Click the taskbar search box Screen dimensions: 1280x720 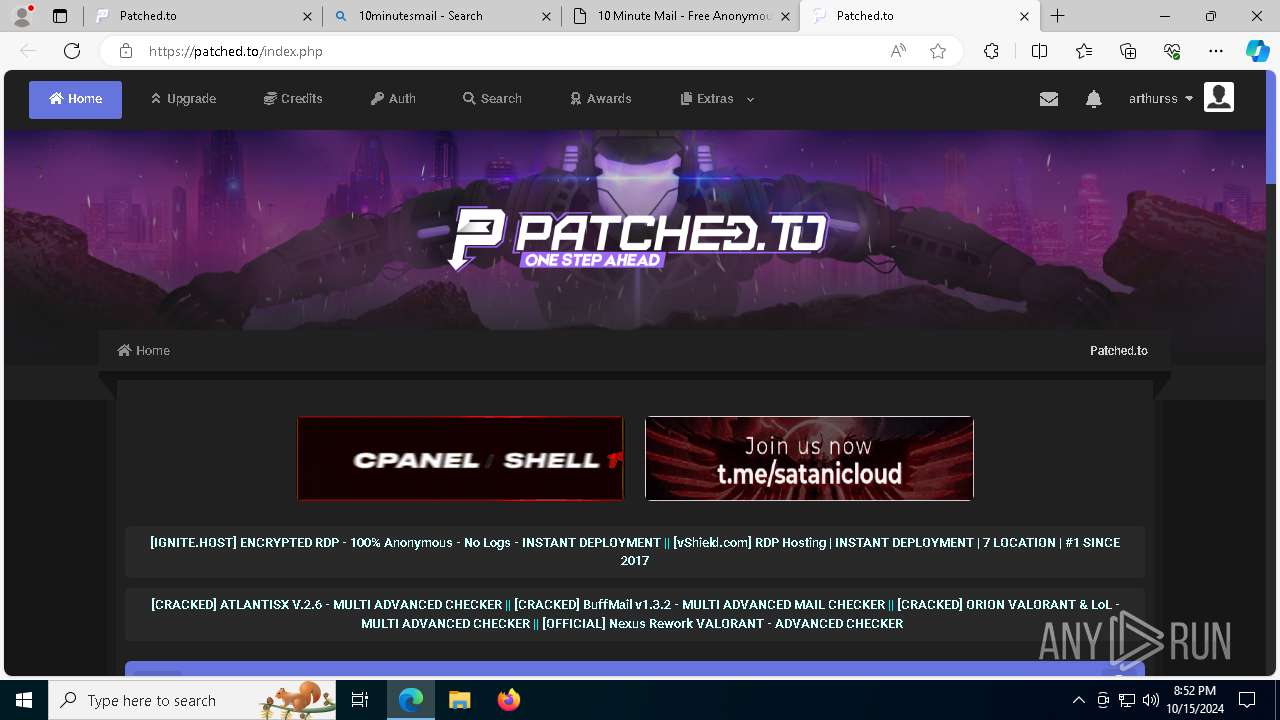click(192, 700)
